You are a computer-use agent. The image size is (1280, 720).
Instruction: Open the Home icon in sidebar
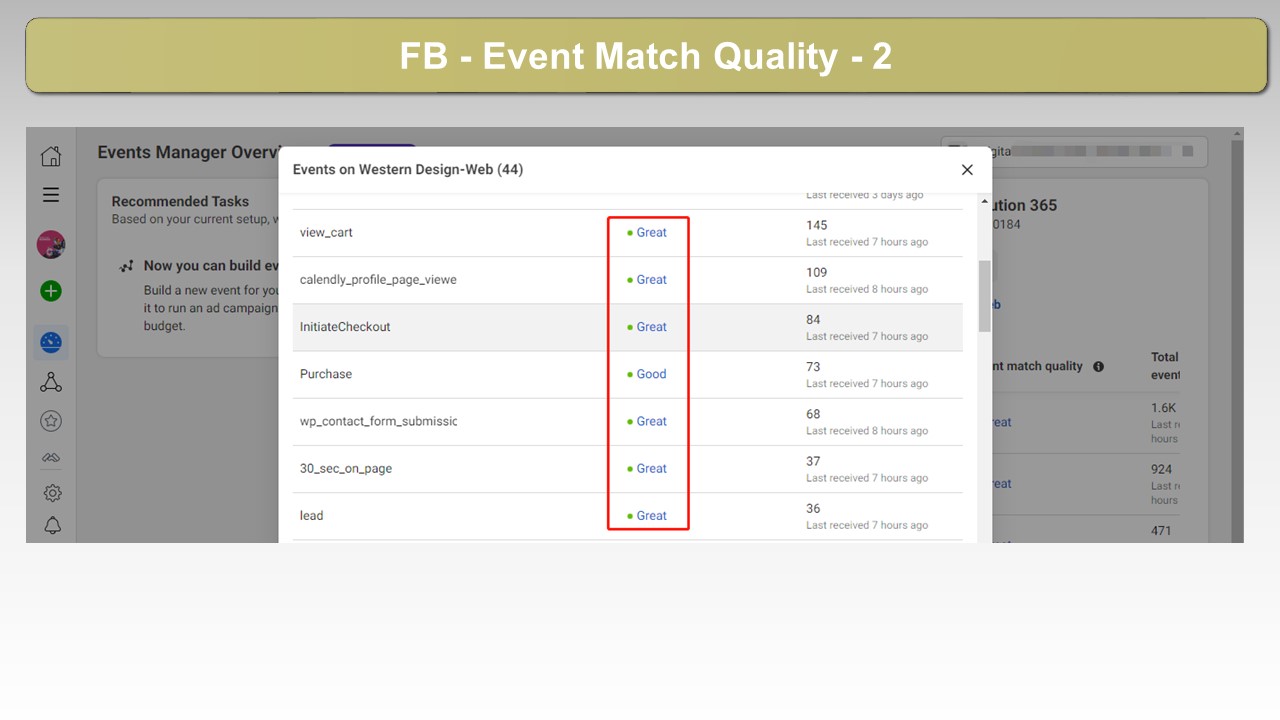51,156
